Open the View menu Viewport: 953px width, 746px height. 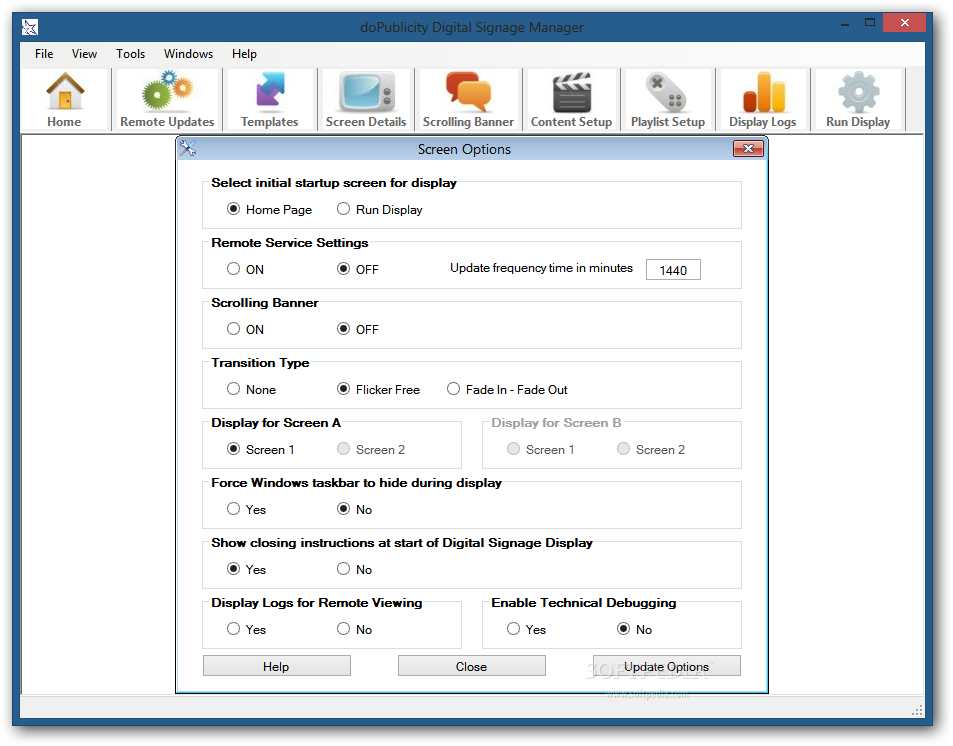84,54
